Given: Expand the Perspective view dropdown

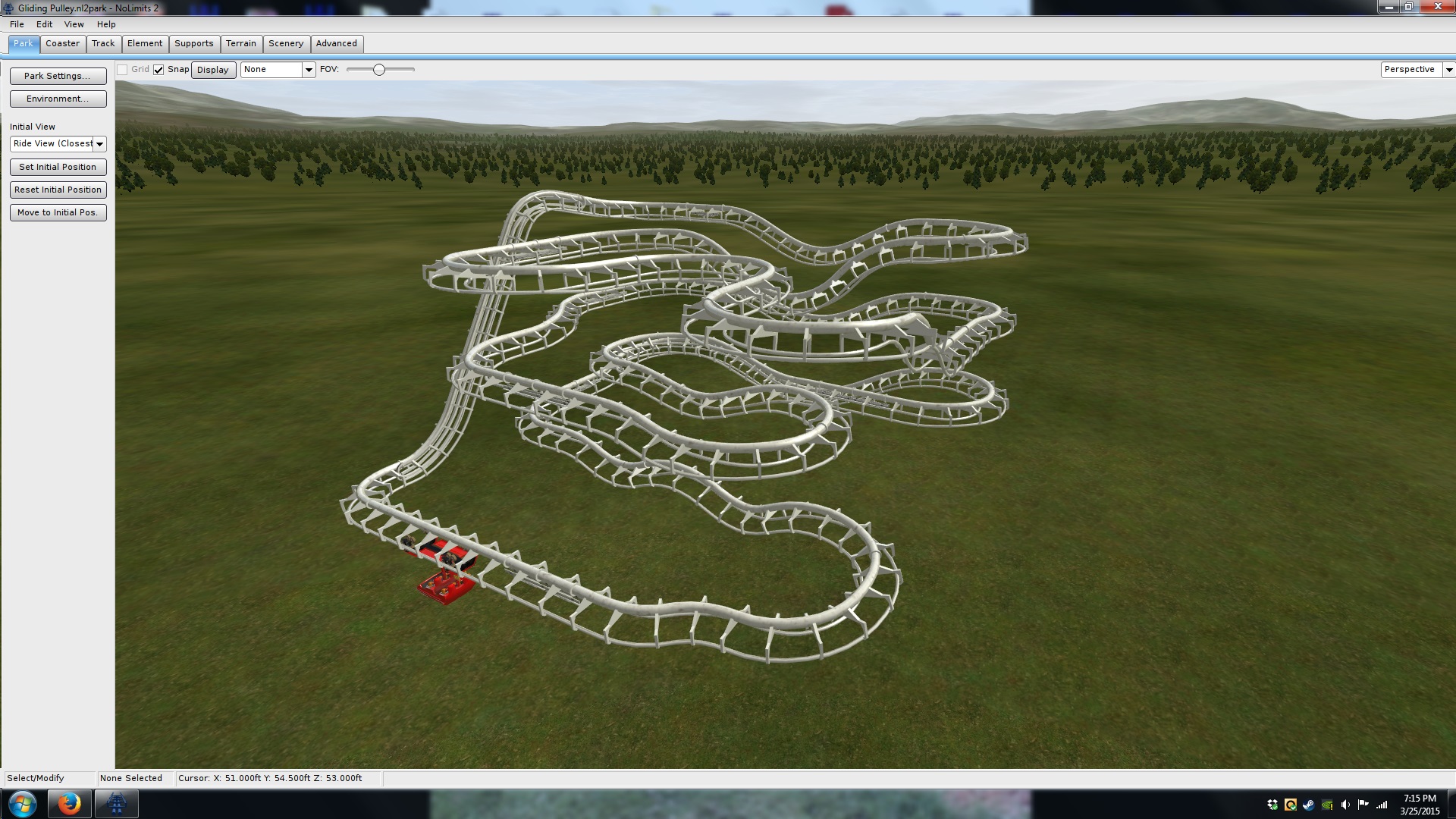Looking at the screenshot, I should click(x=1448, y=70).
